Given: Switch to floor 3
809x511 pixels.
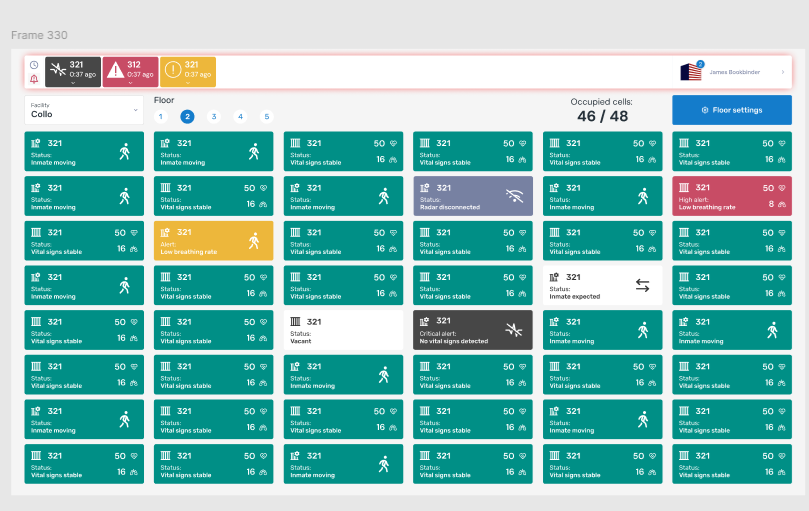Looking at the screenshot, I should (214, 117).
